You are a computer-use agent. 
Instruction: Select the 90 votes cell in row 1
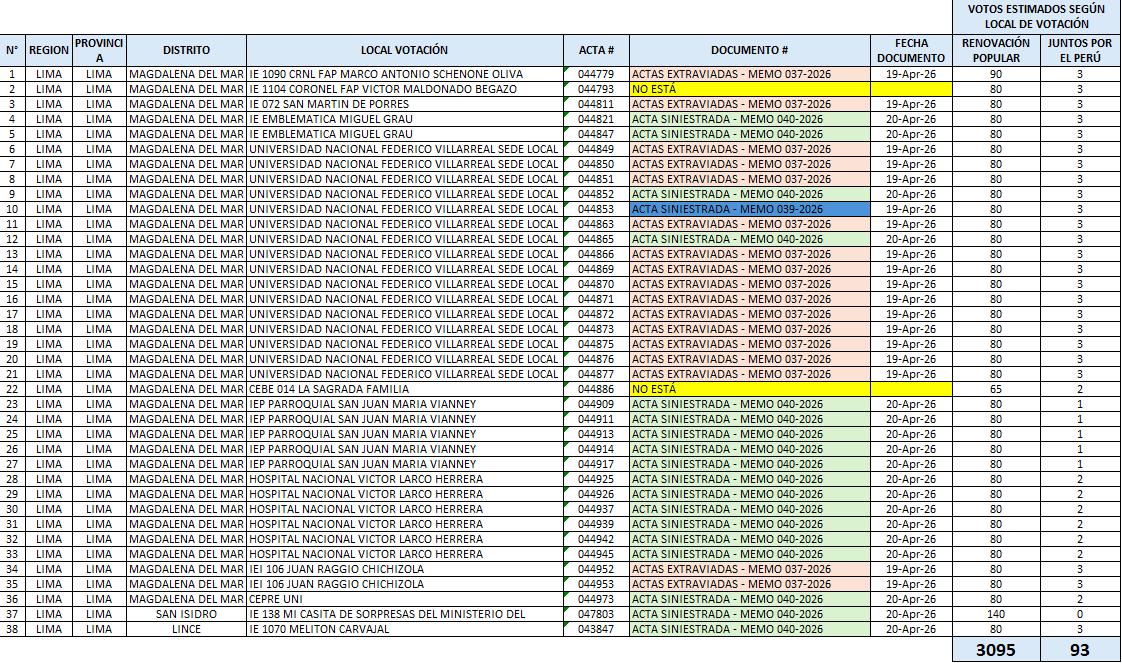tap(995, 74)
